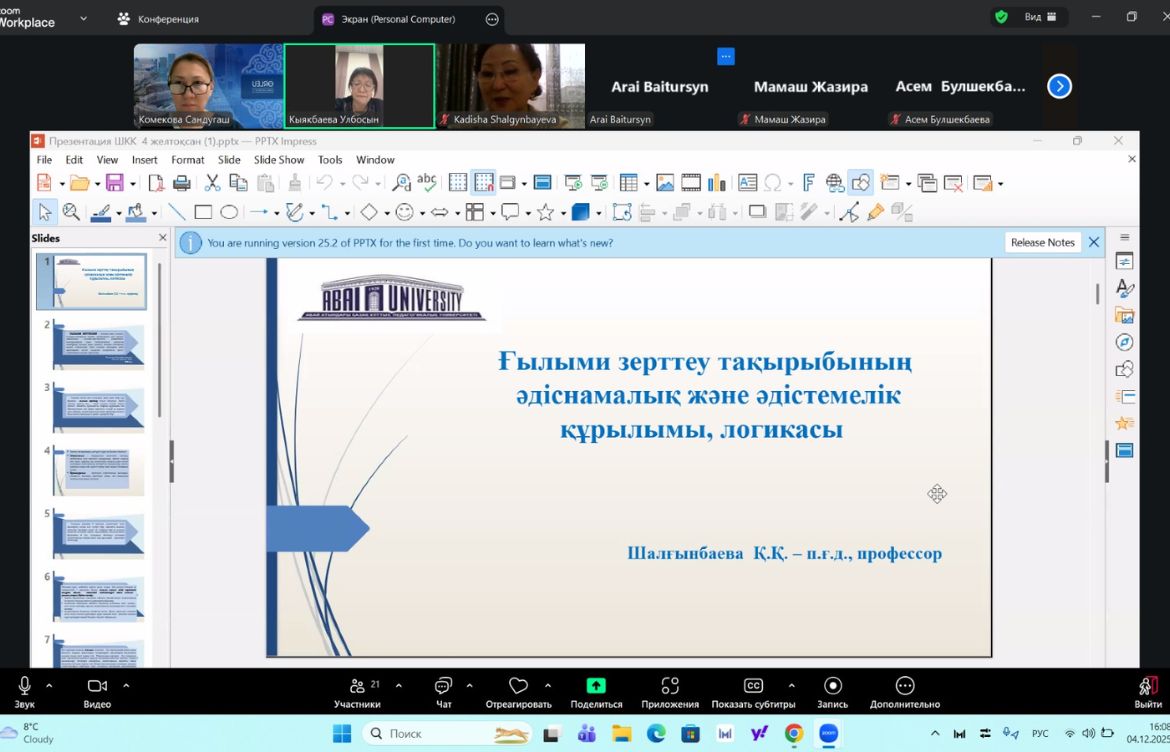
Task: Select the Ellipse drawing tool
Action: coord(229,212)
